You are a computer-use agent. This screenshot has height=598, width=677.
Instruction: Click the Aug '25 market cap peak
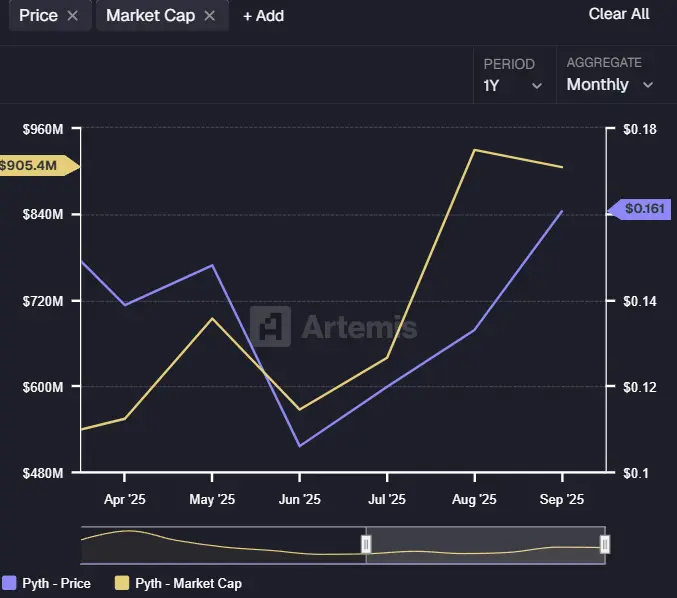[x=474, y=150]
